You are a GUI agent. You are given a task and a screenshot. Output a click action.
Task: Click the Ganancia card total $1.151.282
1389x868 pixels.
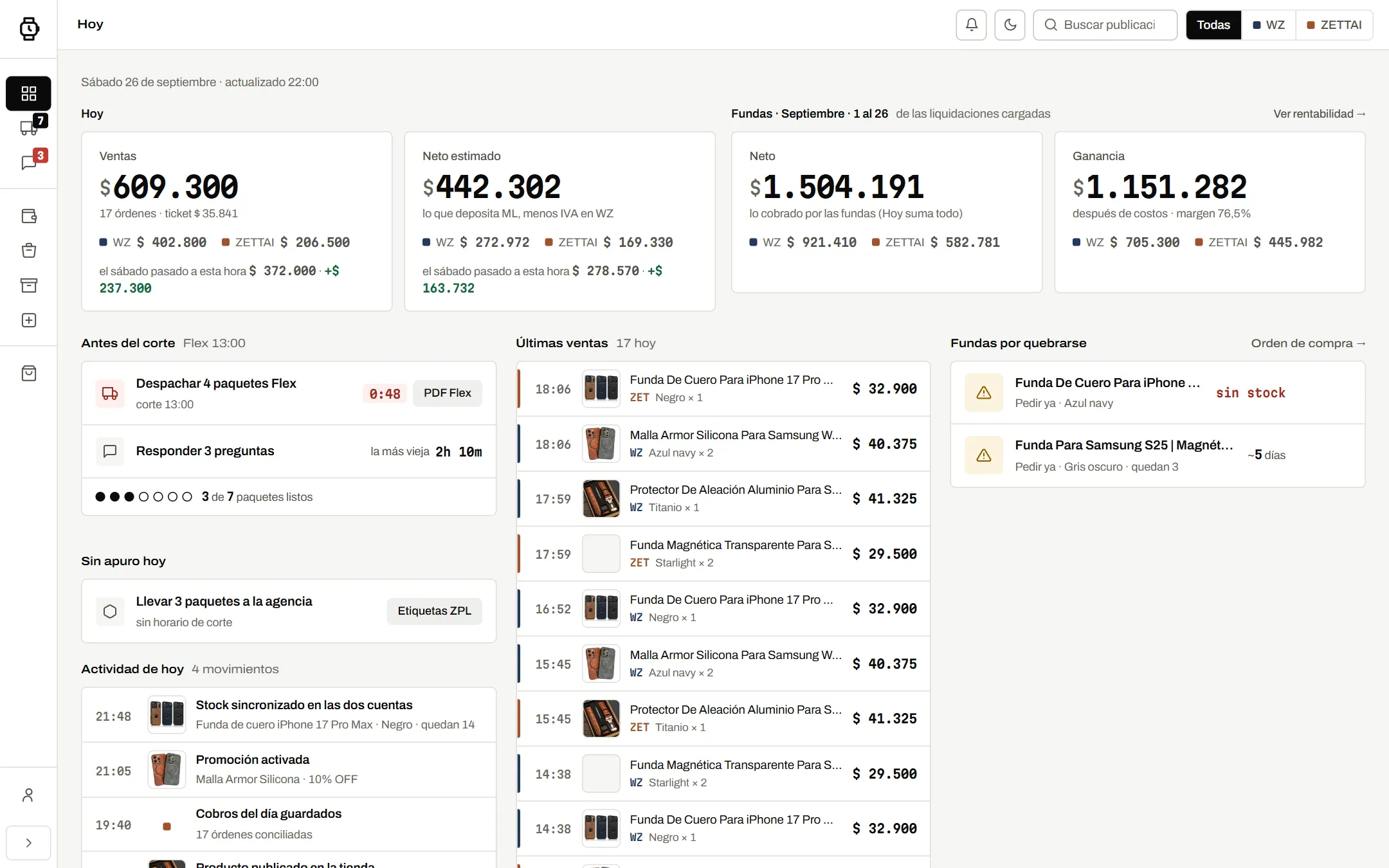pos(1159,187)
